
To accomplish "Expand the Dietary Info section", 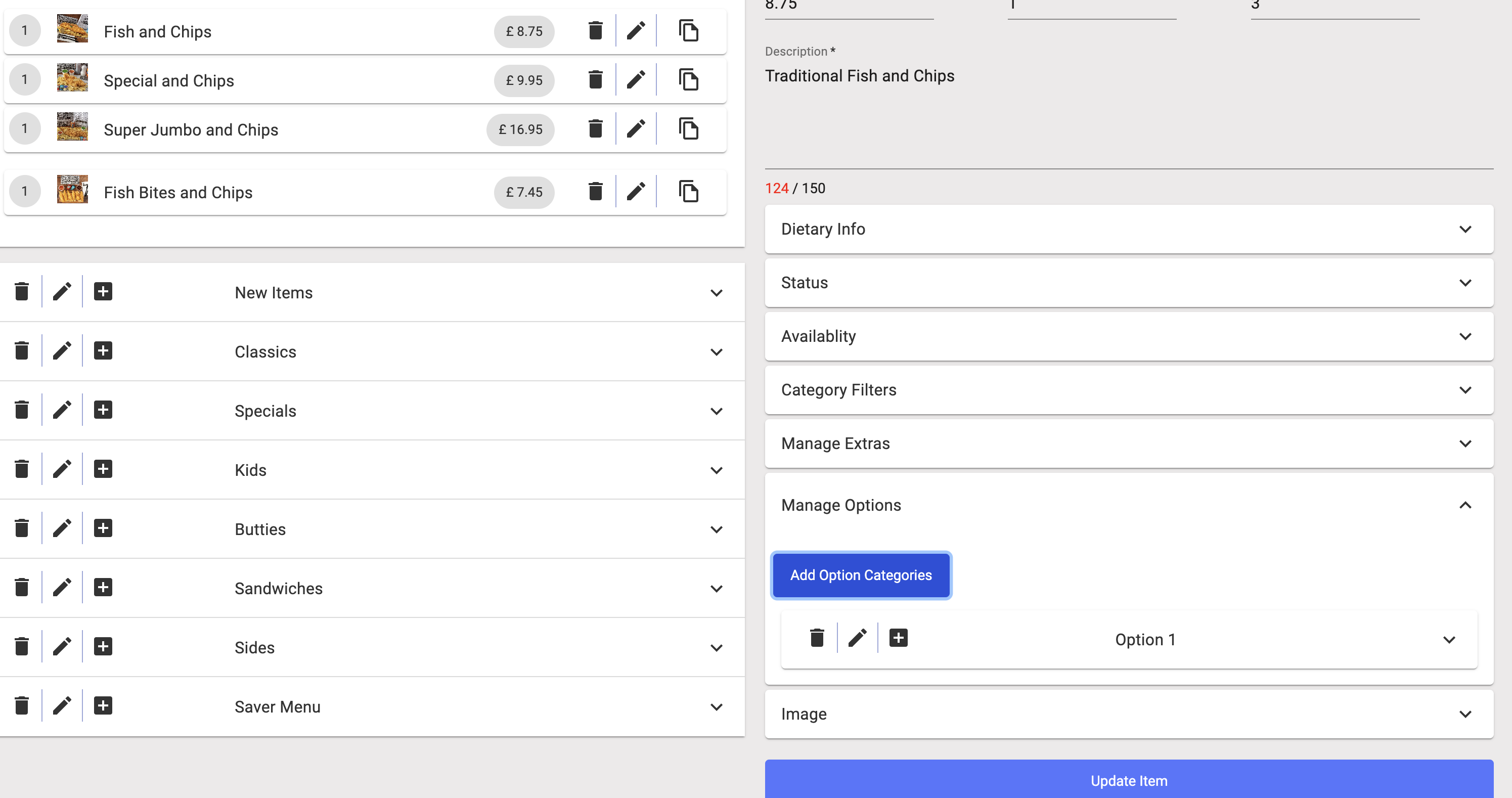I will [1129, 229].
